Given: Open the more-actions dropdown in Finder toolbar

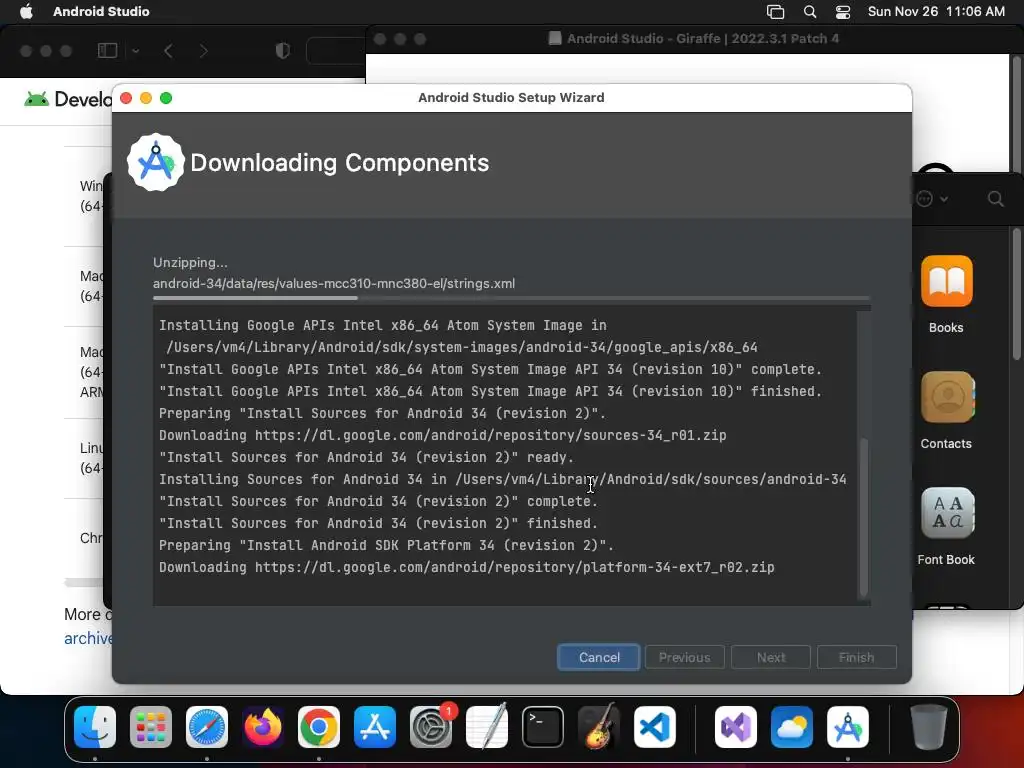Looking at the screenshot, I should coord(932,199).
